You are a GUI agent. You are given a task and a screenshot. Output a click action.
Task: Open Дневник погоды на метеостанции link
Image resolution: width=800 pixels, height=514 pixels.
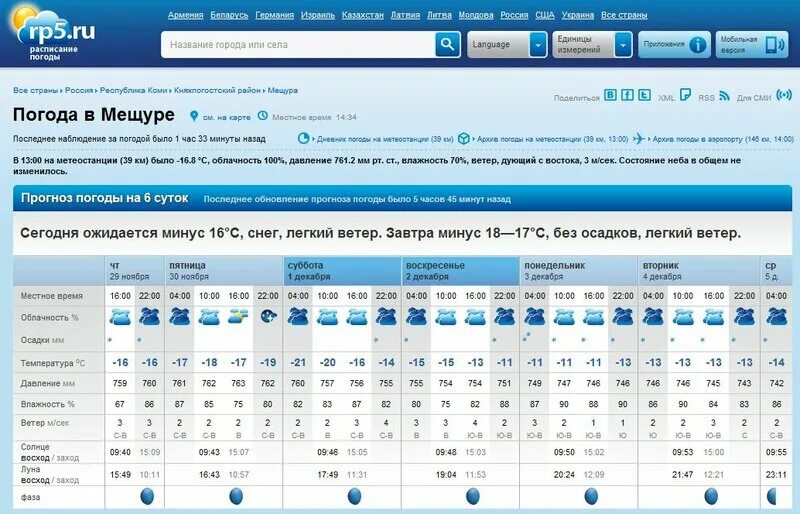[x=385, y=139]
